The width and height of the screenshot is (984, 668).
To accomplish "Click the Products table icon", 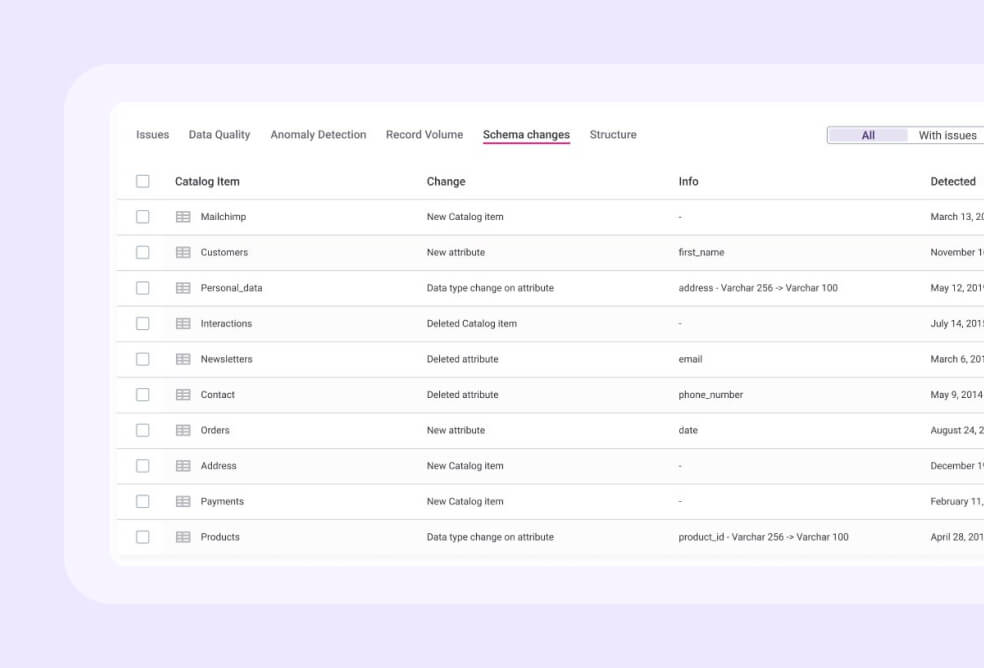I will [183, 537].
